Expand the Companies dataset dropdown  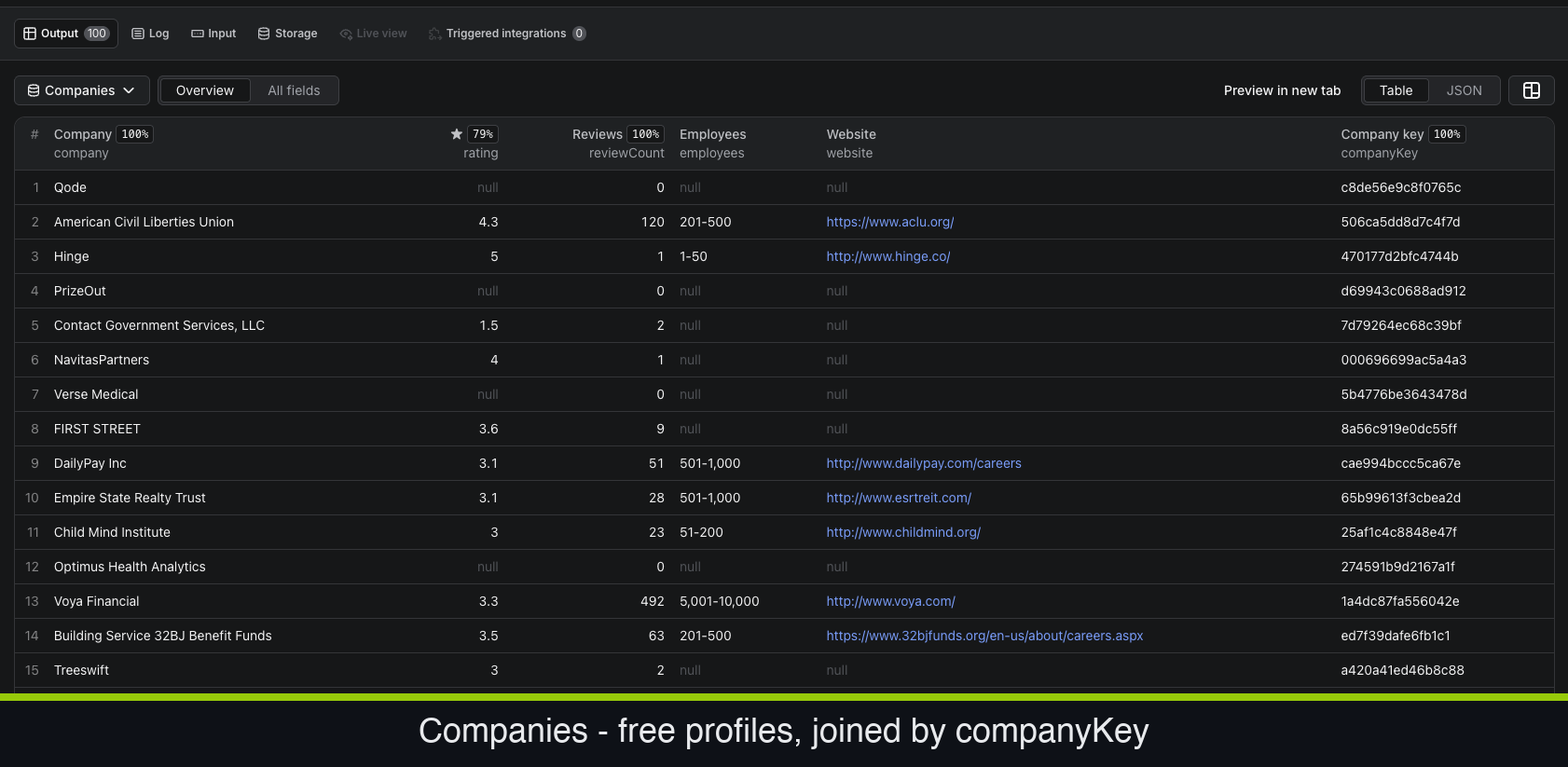tap(82, 90)
